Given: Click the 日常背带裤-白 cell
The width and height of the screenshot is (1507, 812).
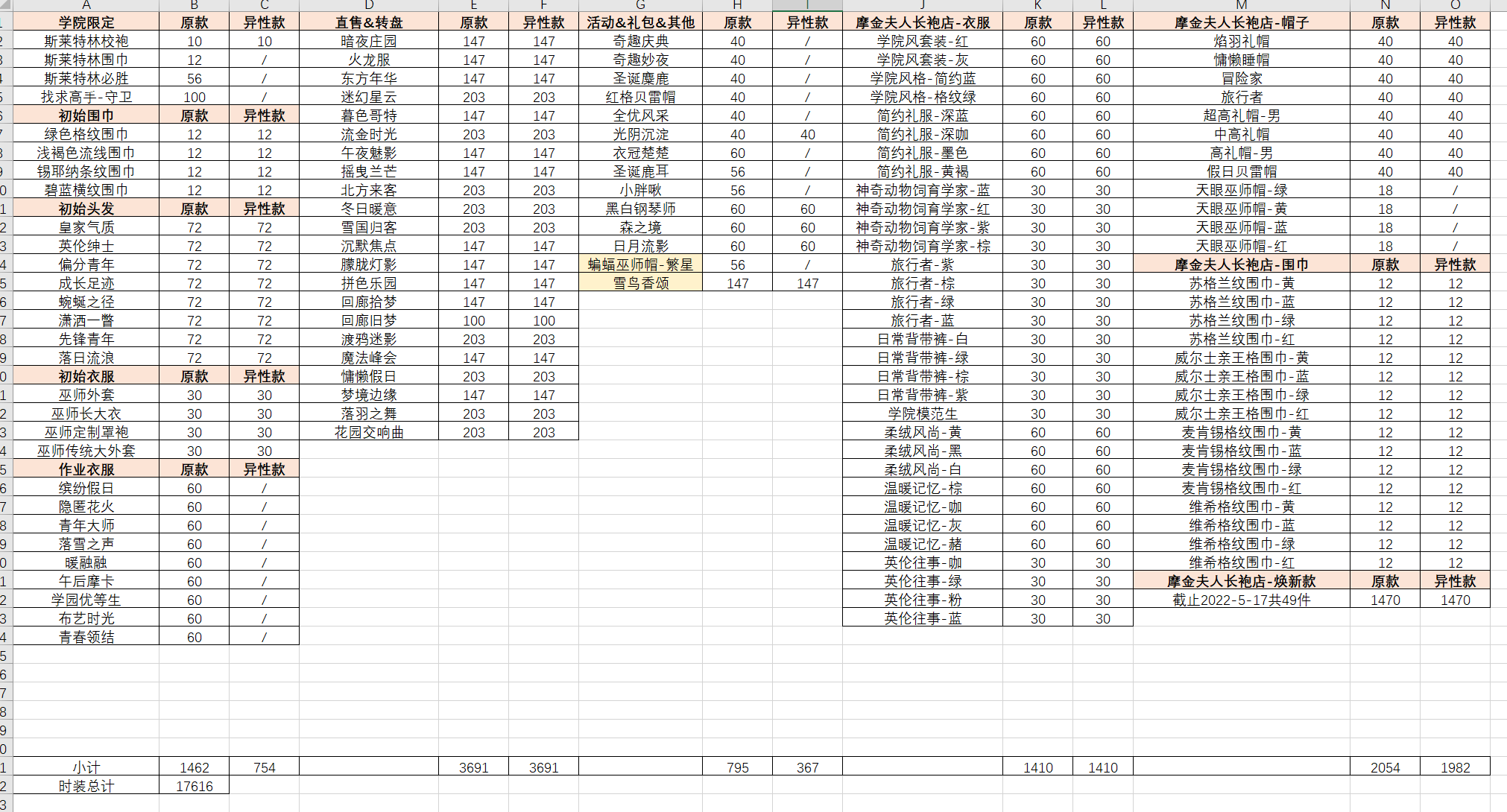Looking at the screenshot, I should 923,339.
